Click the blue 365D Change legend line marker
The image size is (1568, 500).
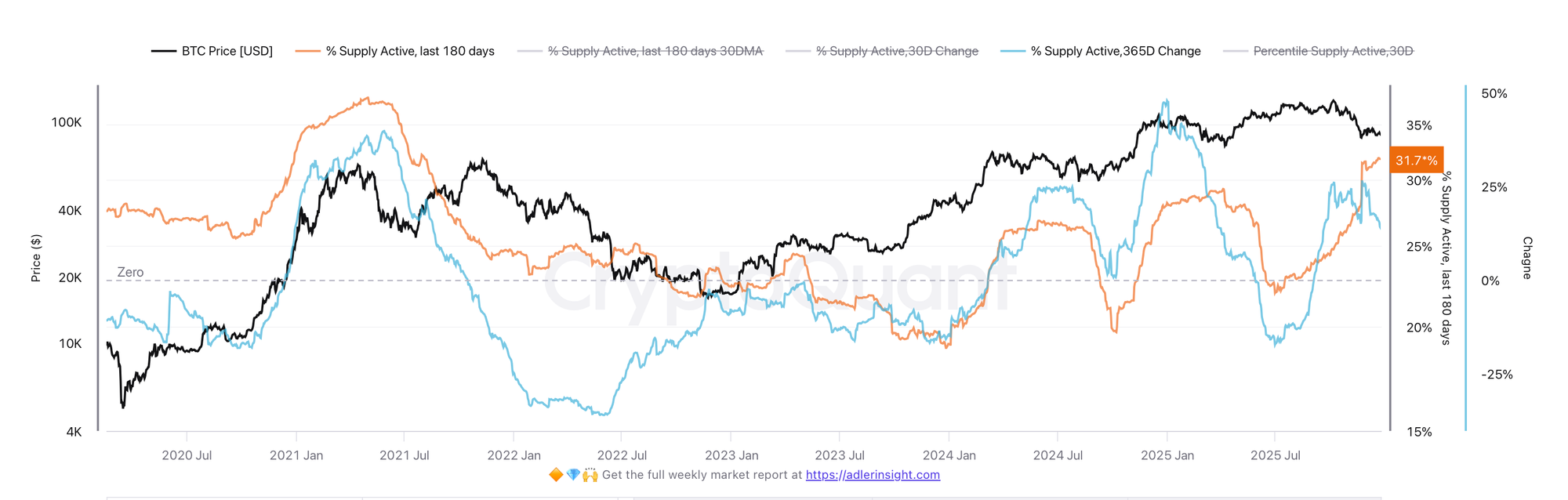click(1013, 51)
